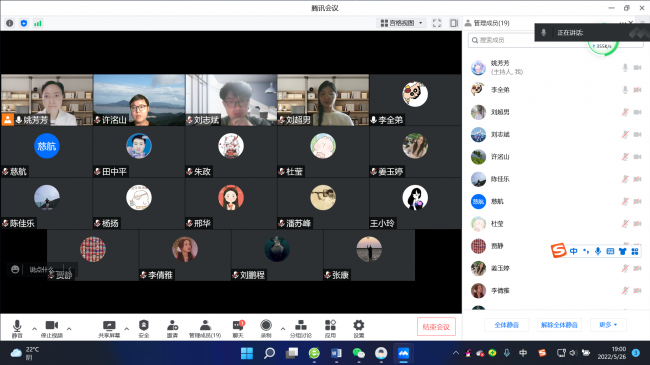
Task: Open meeting settings gear
Action: [x=359, y=329]
